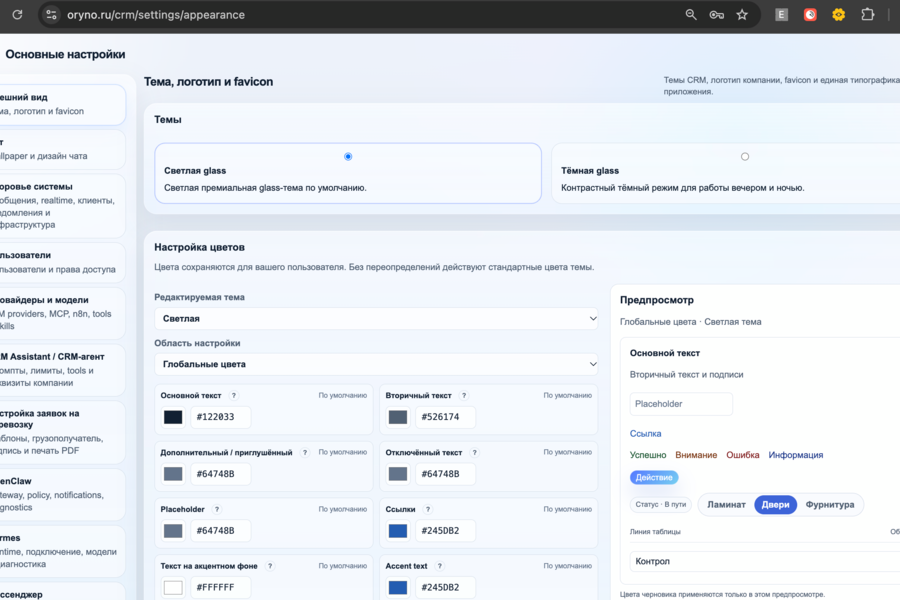Open color swatch for Отключённый текст
The height and width of the screenshot is (600, 900).
[398, 474]
